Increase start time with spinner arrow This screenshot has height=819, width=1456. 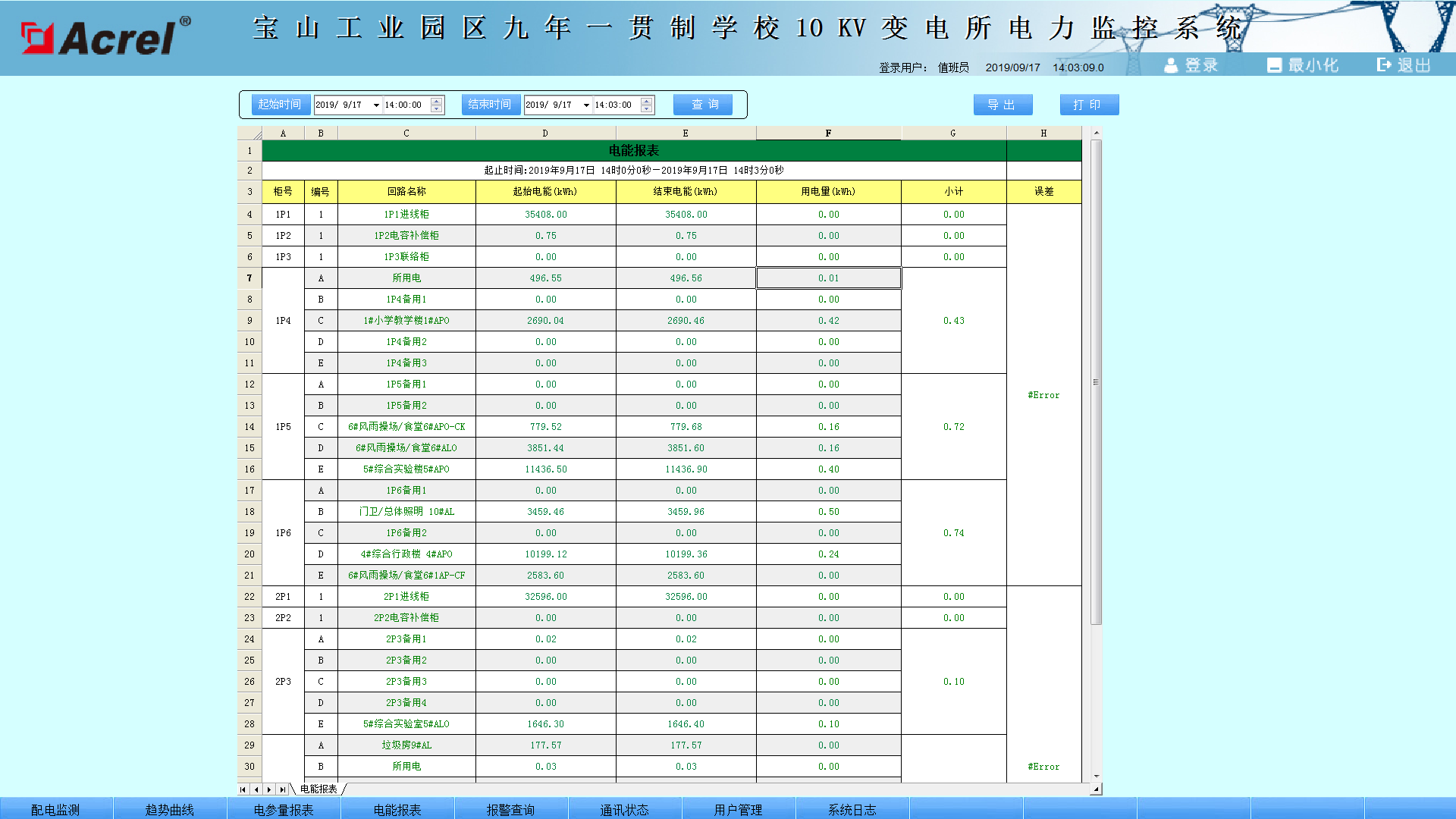point(437,101)
